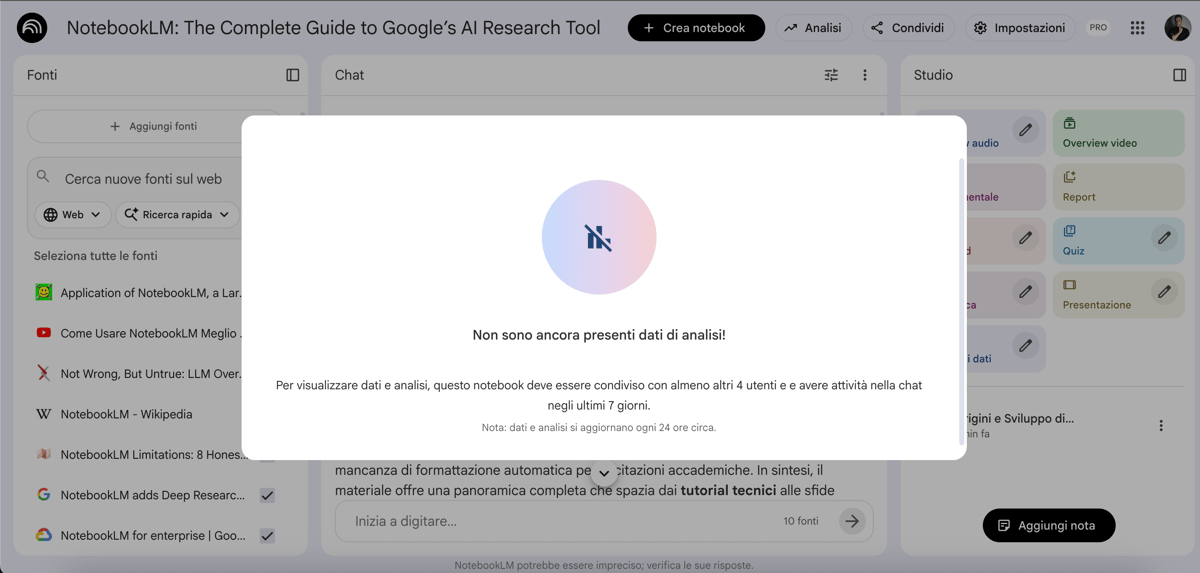Open options for the saved note
1200x573 pixels.
tap(1161, 426)
